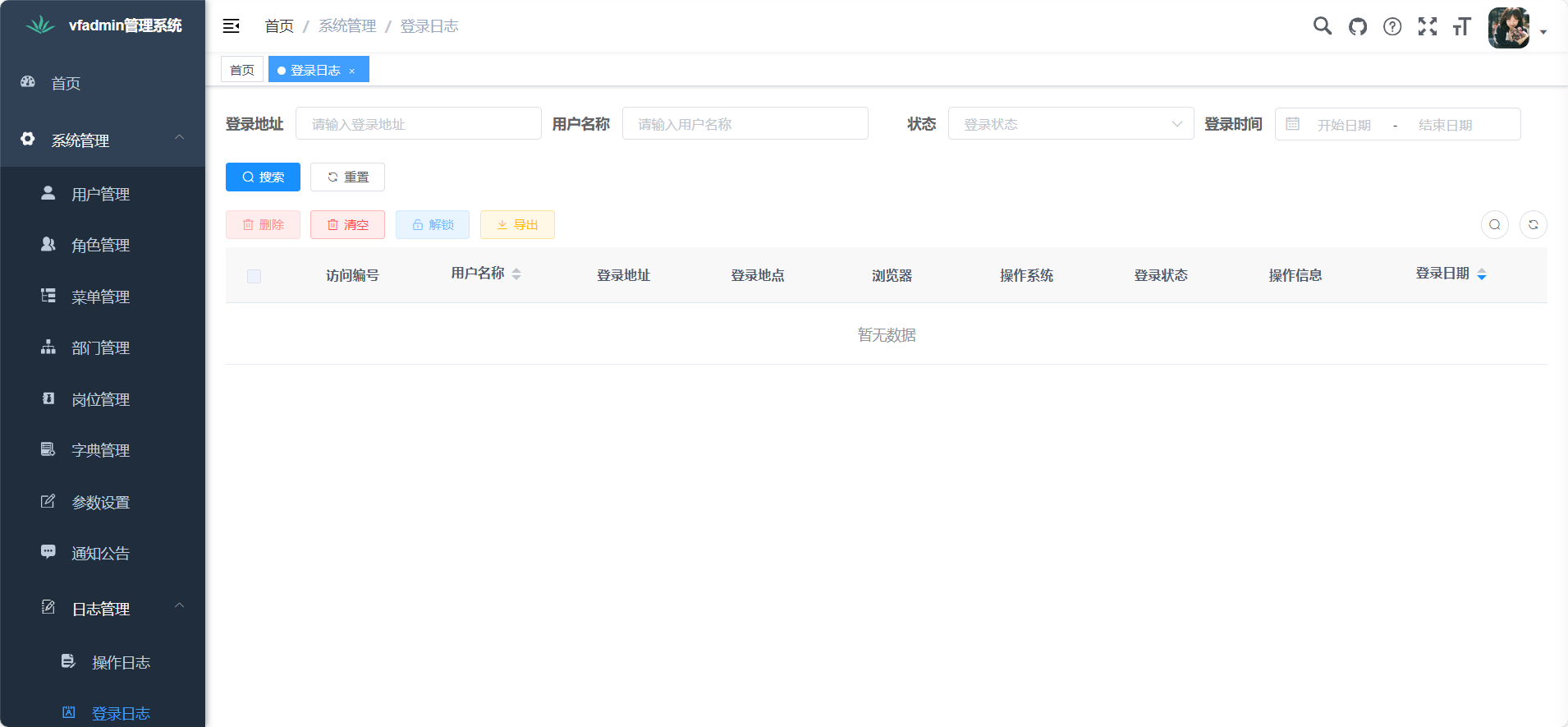Focus the 登录地址 input field
The image size is (1568, 727).
point(419,123)
